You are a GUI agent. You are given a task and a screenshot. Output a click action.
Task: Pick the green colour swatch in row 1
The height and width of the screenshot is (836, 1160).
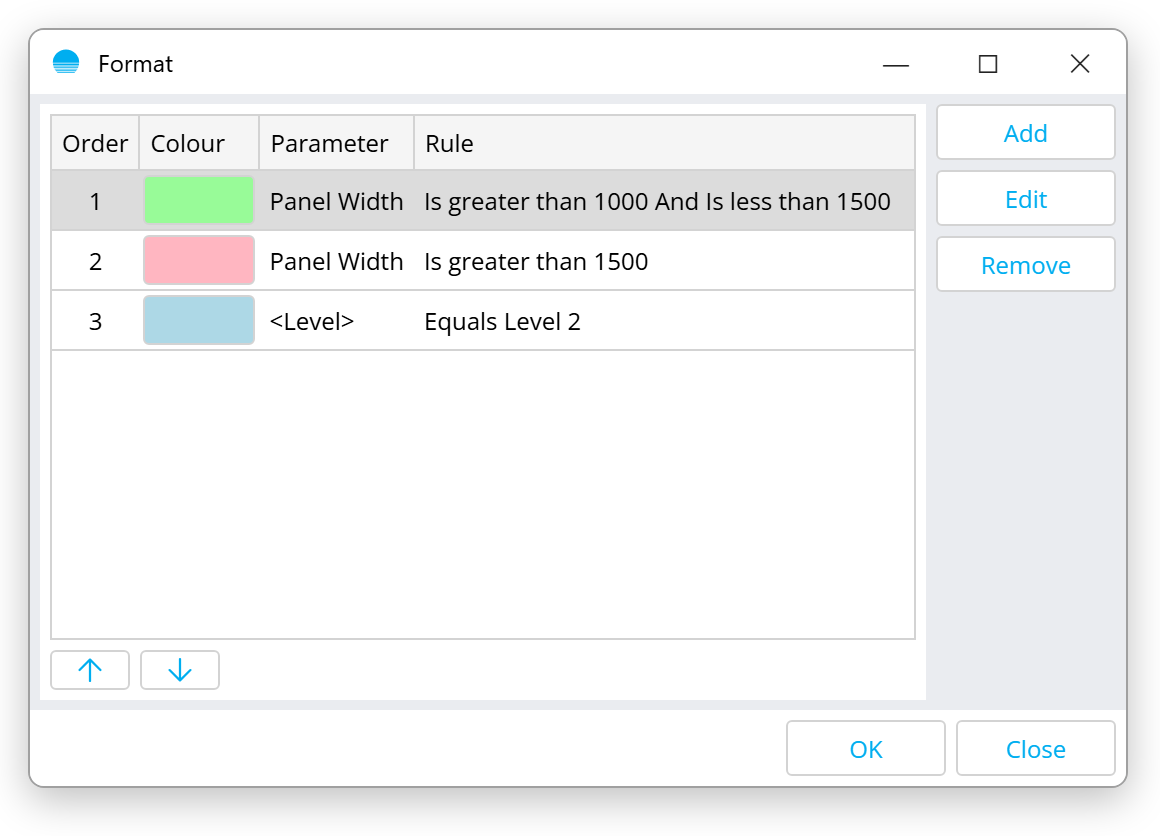pyautogui.click(x=199, y=200)
